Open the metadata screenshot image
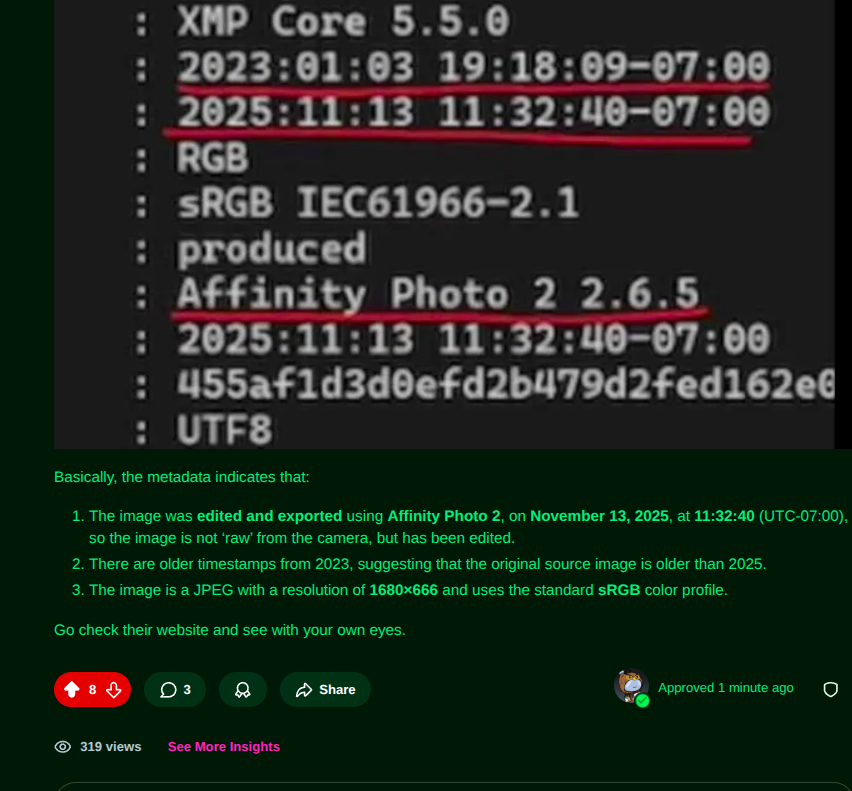 pos(444,224)
